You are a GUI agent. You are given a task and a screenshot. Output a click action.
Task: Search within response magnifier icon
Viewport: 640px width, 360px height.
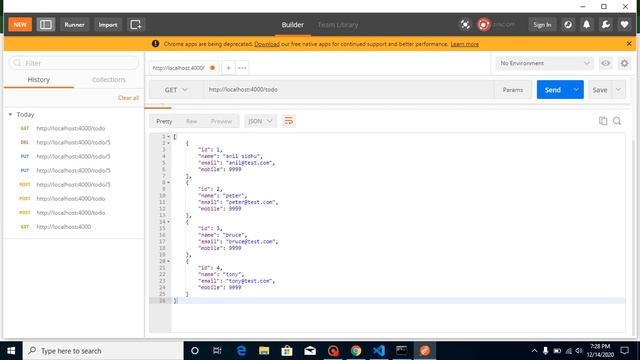tap(617, 121)
